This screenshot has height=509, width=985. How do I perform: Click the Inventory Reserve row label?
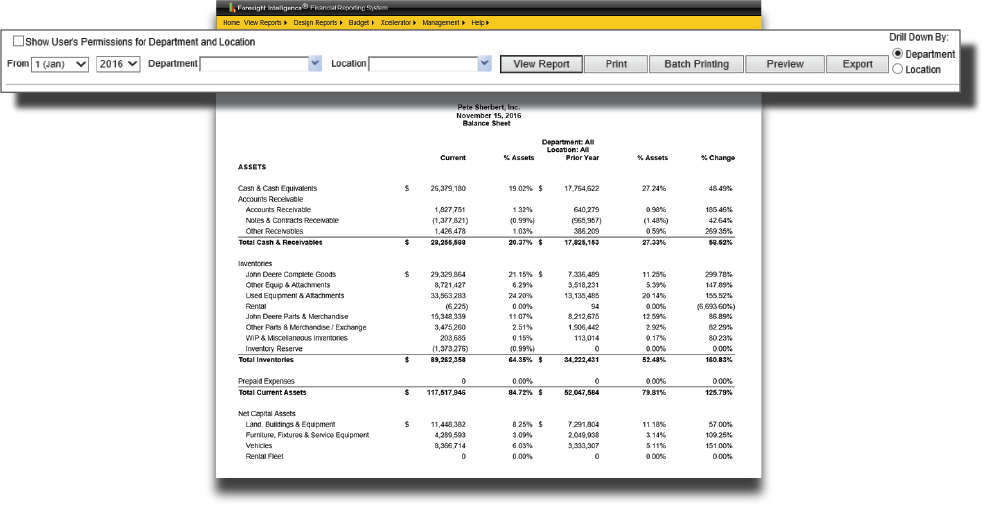click(x=273, y=349)
